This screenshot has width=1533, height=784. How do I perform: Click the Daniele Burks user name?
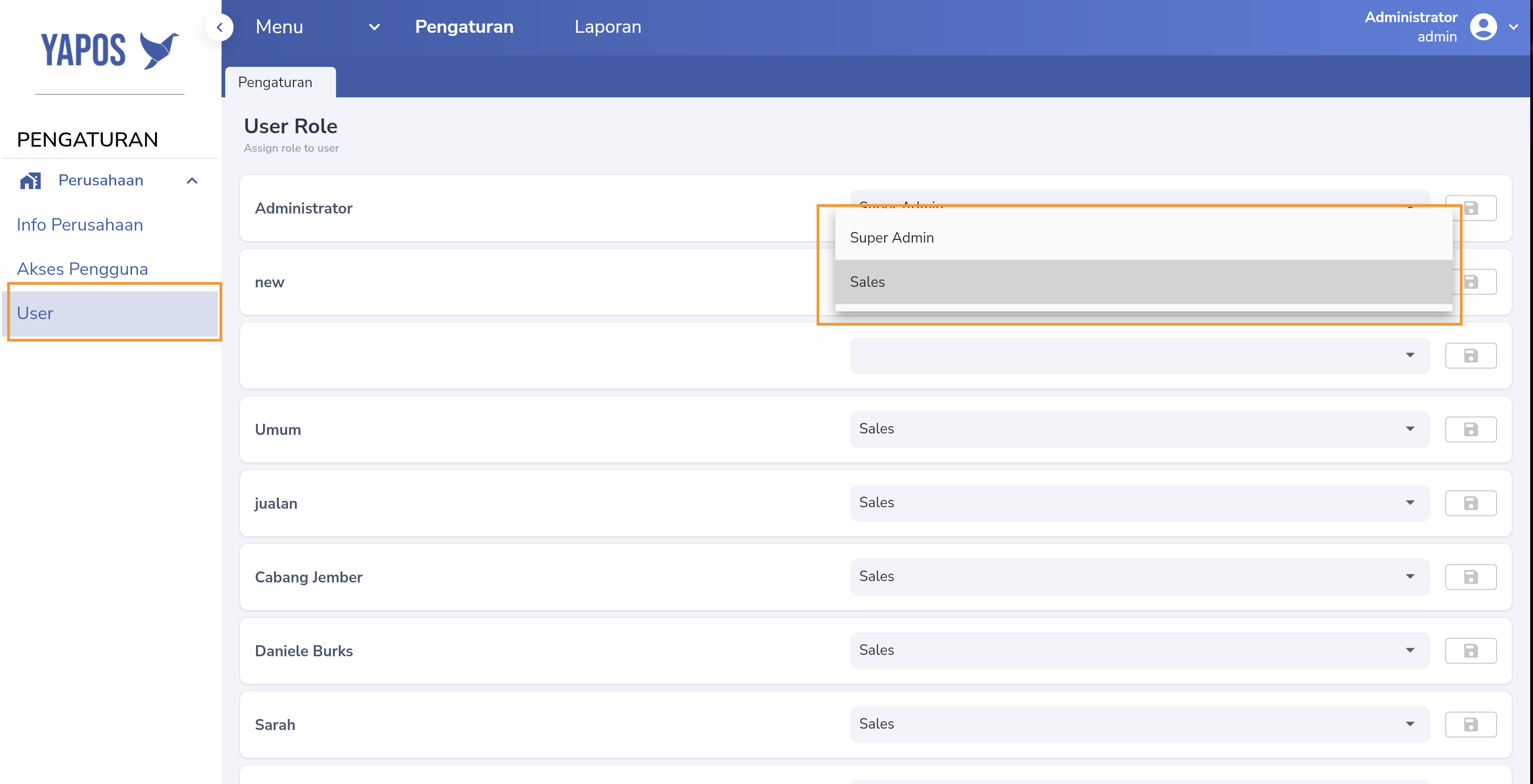pos(304,651)
